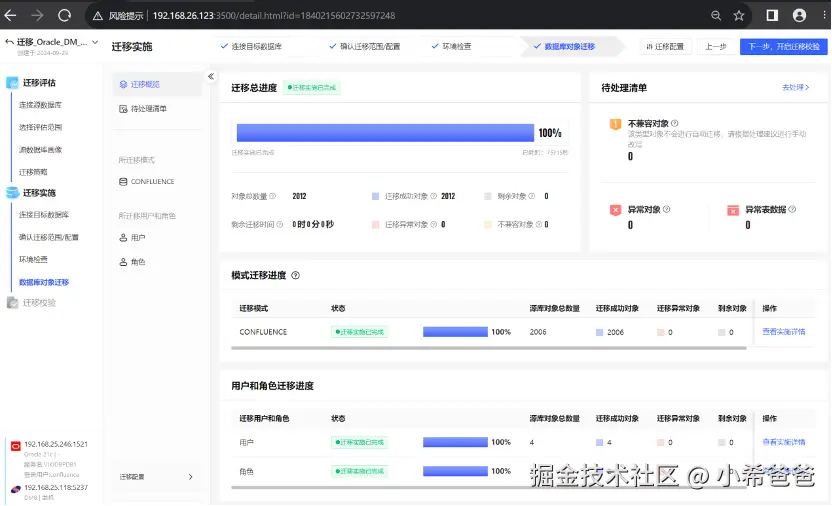Viewport: 832px width, 506px height.
Task: Click the security warning triangle icon
Action: click(x=98, y=16)
